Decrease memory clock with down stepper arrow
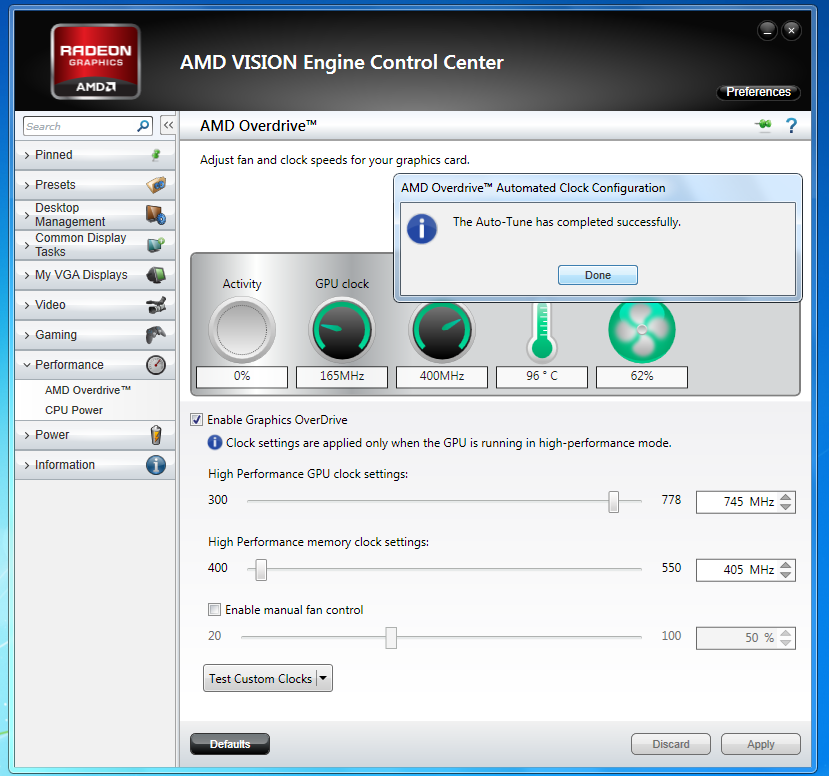The width and height of the screenshot is (829, 776). pyautogui.click(x=786, y=575)
